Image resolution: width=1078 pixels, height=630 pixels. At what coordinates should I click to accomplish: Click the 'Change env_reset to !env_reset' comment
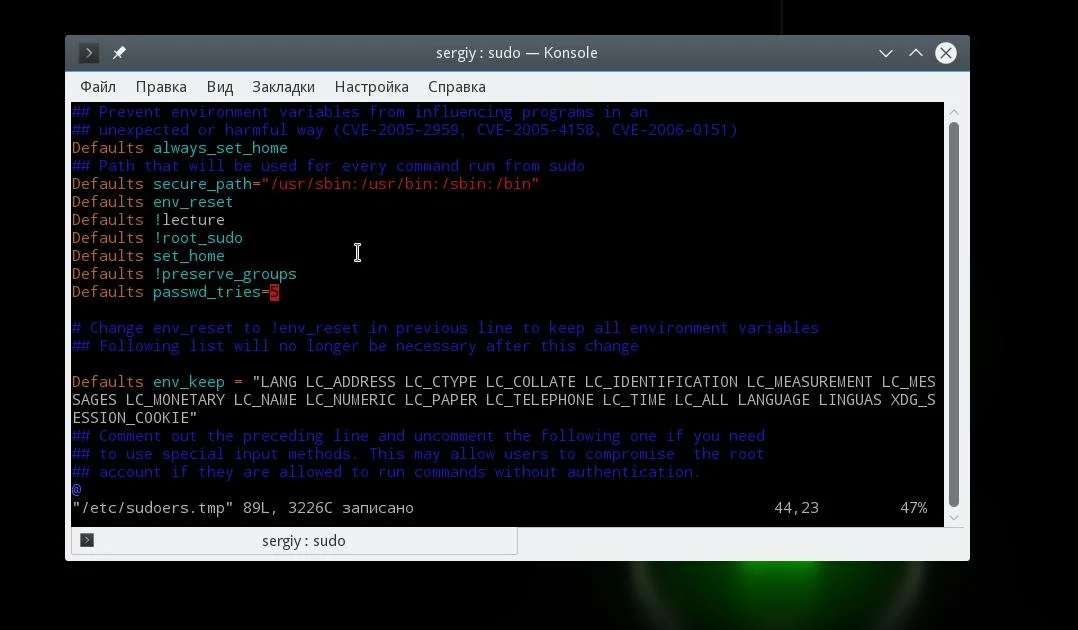click(445, 327)
